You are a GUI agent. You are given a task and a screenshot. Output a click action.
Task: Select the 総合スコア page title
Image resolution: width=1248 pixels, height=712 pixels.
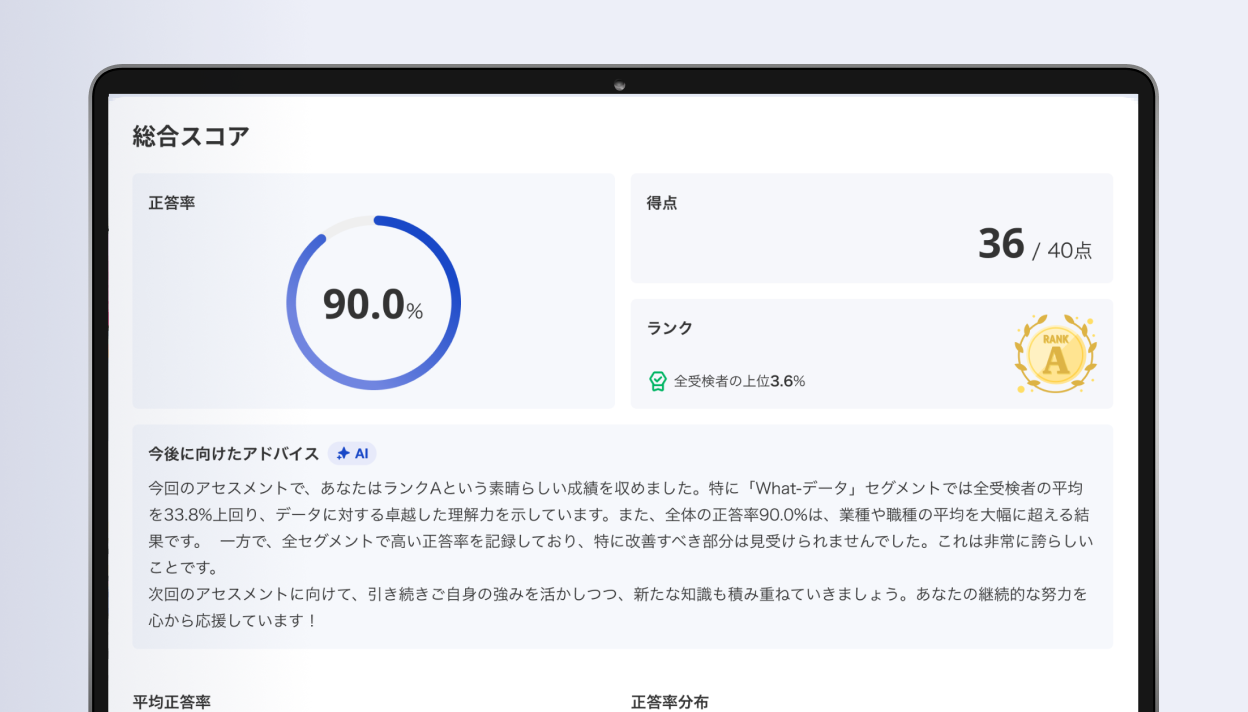click(190, 133)
